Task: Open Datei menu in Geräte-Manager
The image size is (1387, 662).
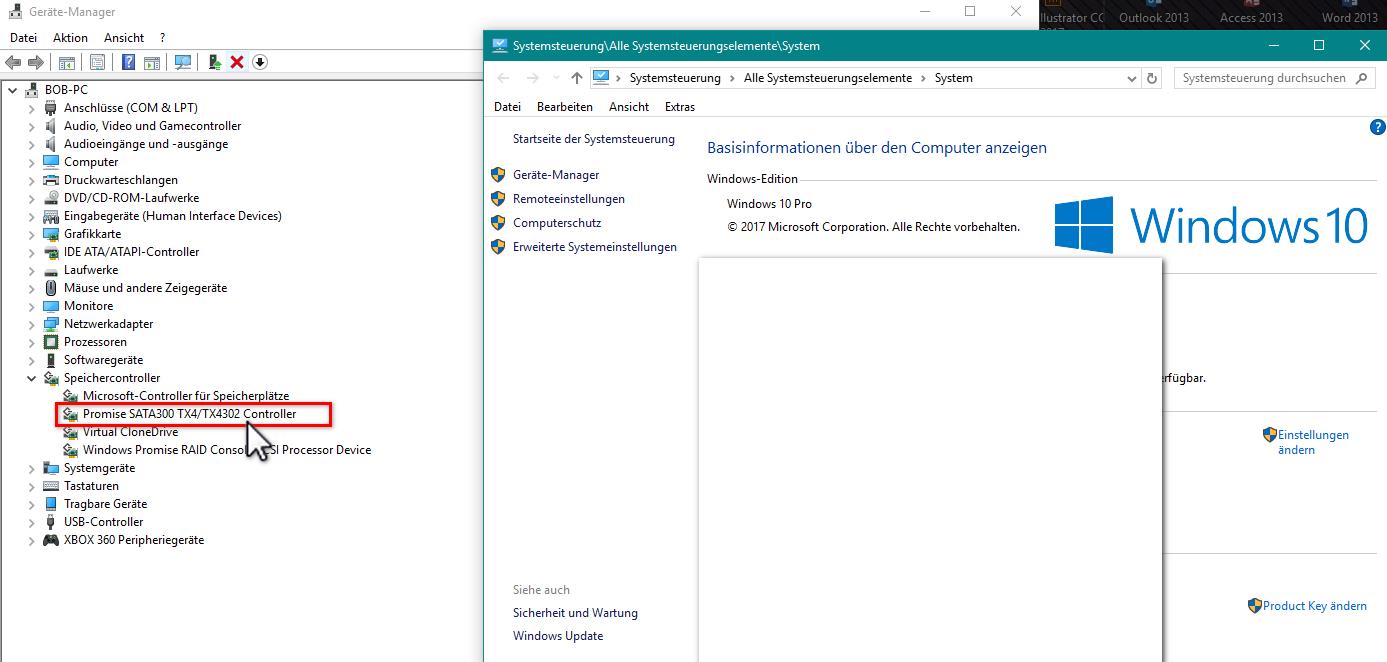Action: click(23, 38)
